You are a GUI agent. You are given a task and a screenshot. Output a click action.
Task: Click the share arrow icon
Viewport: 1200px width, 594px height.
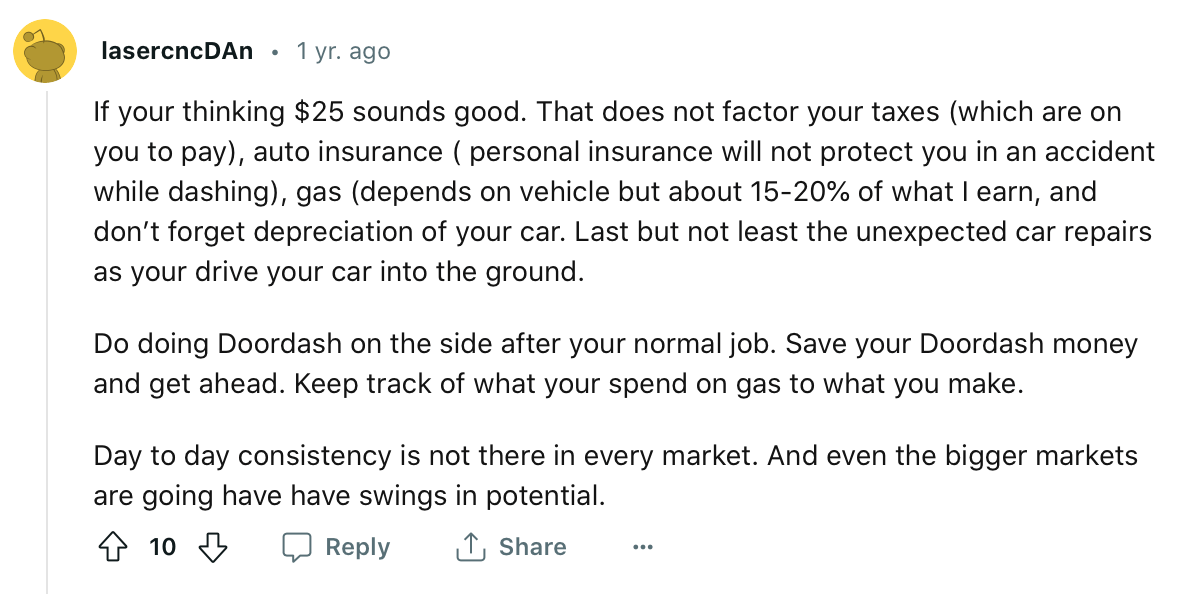[470, 547]
